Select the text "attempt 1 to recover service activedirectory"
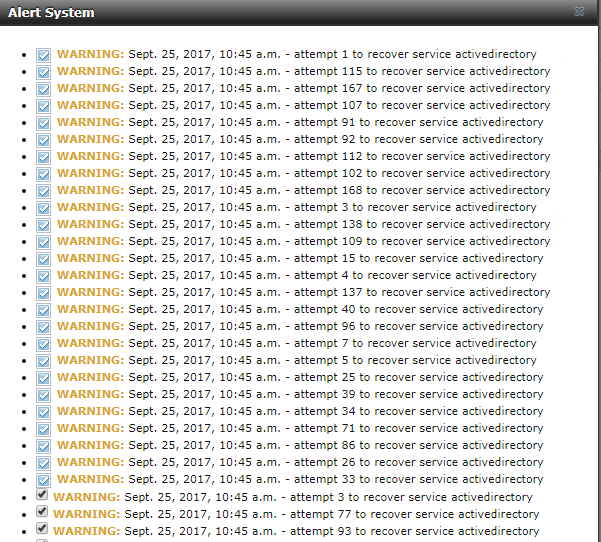Image resolution: width=601 pixels, height=542 pixels. coord(415,54)
